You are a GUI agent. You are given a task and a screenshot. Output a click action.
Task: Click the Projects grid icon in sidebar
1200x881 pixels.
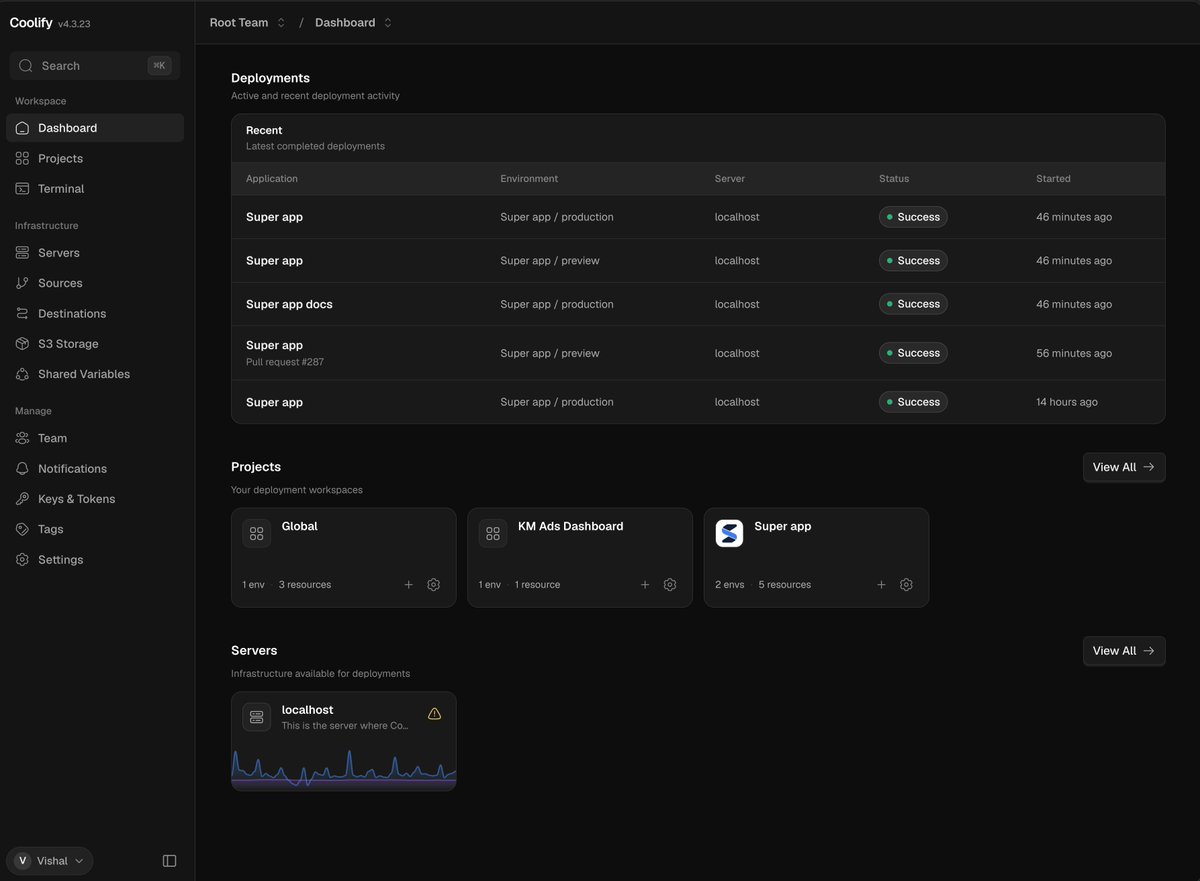pyautogui.click(x=22, y=158)
